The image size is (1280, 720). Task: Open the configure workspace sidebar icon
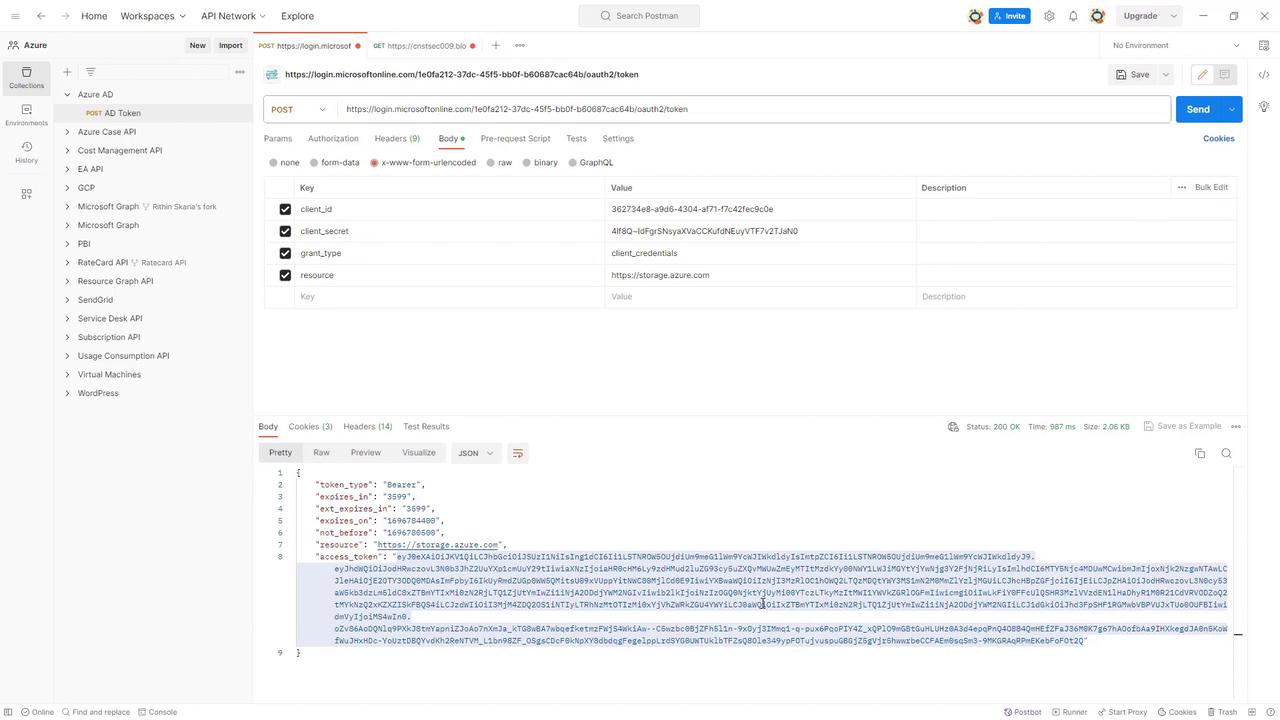26,194
